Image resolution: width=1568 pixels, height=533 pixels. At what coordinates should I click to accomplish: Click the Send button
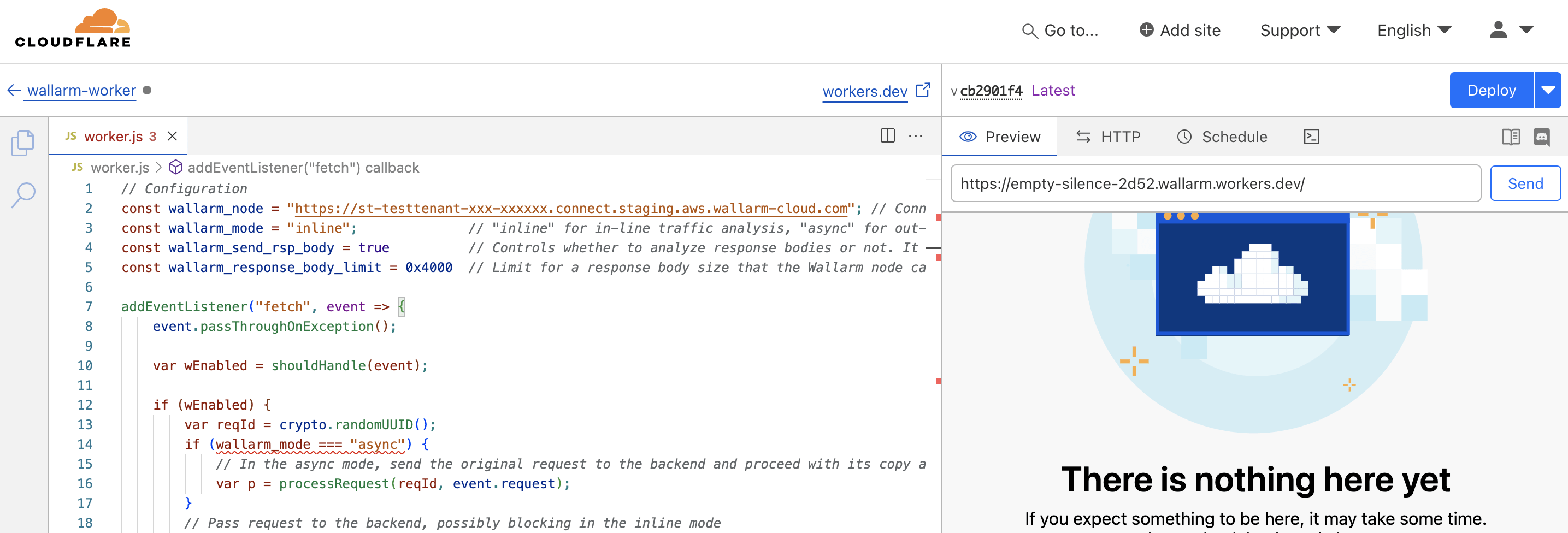point(1525,182)
